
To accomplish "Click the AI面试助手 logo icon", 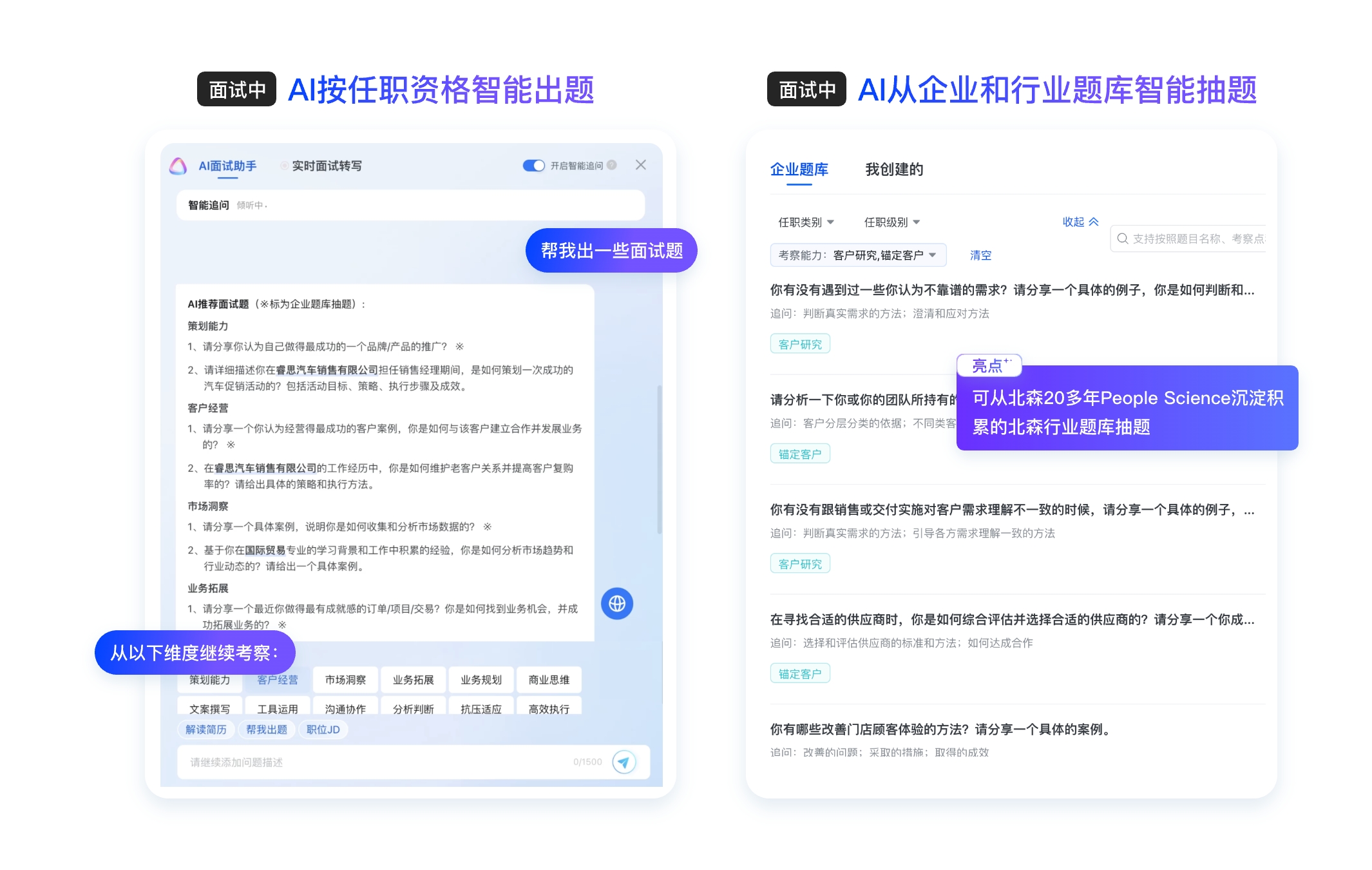I will click(178, 166).
